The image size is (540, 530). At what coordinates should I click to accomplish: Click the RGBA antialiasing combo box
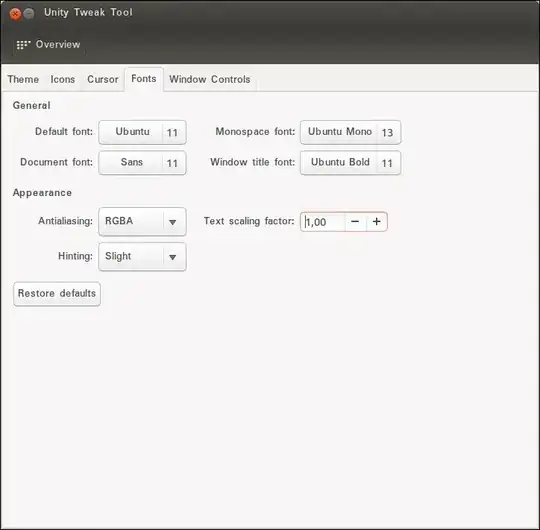[142, 221]
